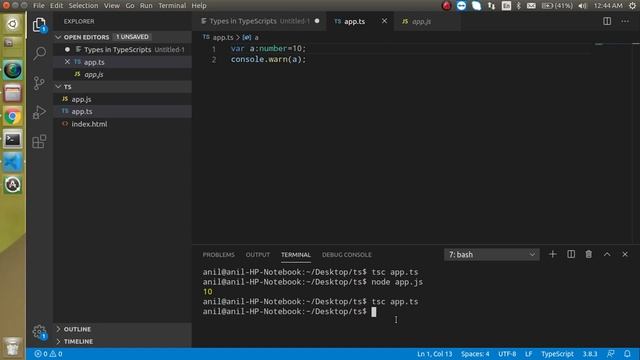This screenshot has height=360, width=640.
Task: Switch to the Output panel tab
Action: point(258,255)
